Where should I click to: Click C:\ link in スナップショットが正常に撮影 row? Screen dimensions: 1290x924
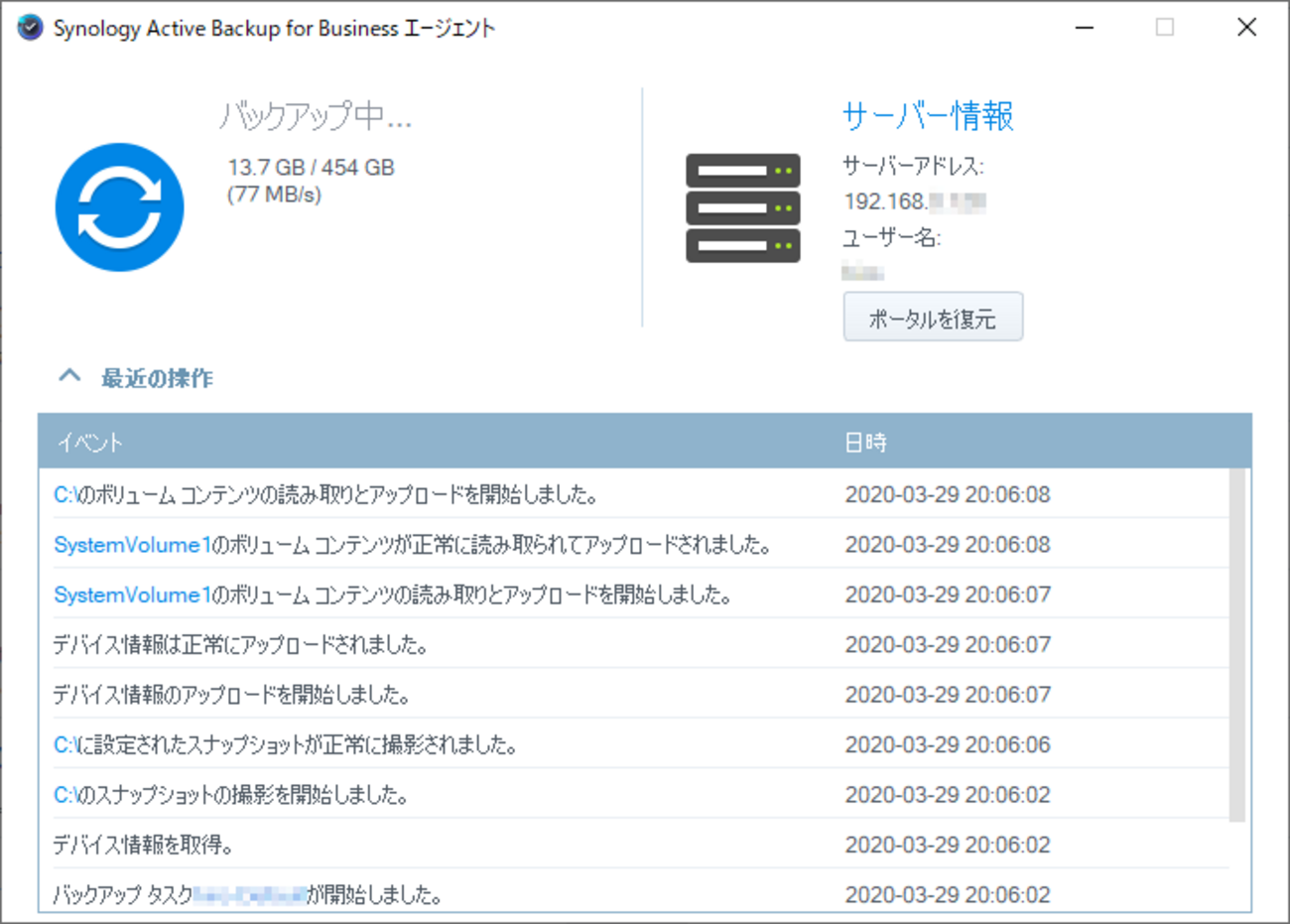point(65,744)
